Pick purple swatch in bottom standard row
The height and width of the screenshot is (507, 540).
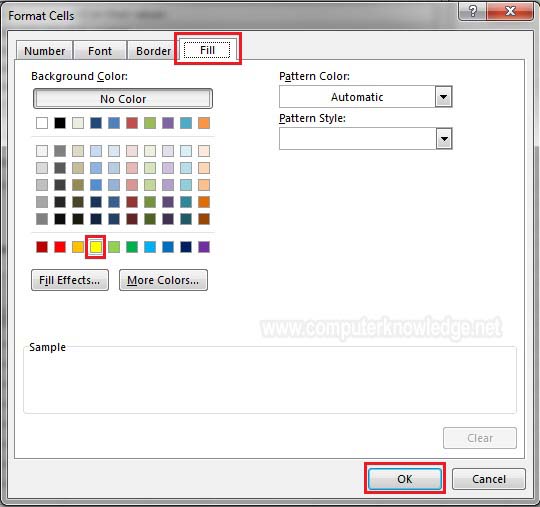(204, 247)
